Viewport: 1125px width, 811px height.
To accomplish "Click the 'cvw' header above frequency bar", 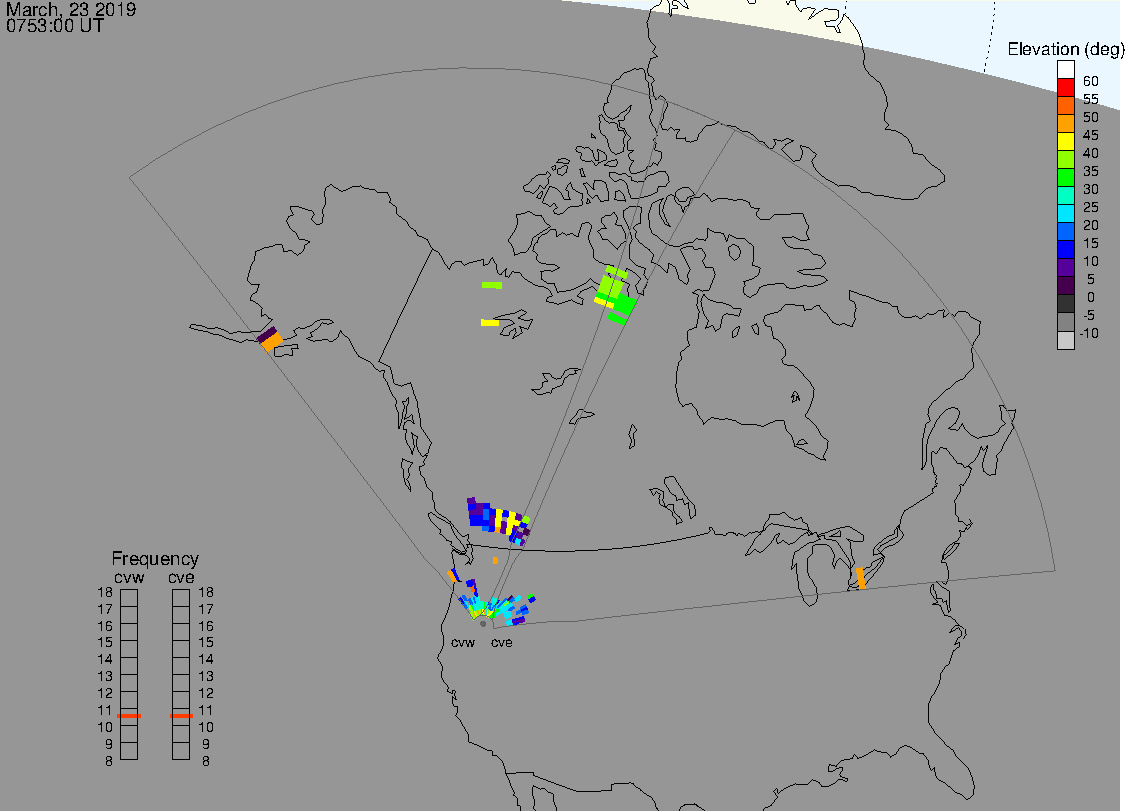I will pyautogui.click(x=129, y=578).
